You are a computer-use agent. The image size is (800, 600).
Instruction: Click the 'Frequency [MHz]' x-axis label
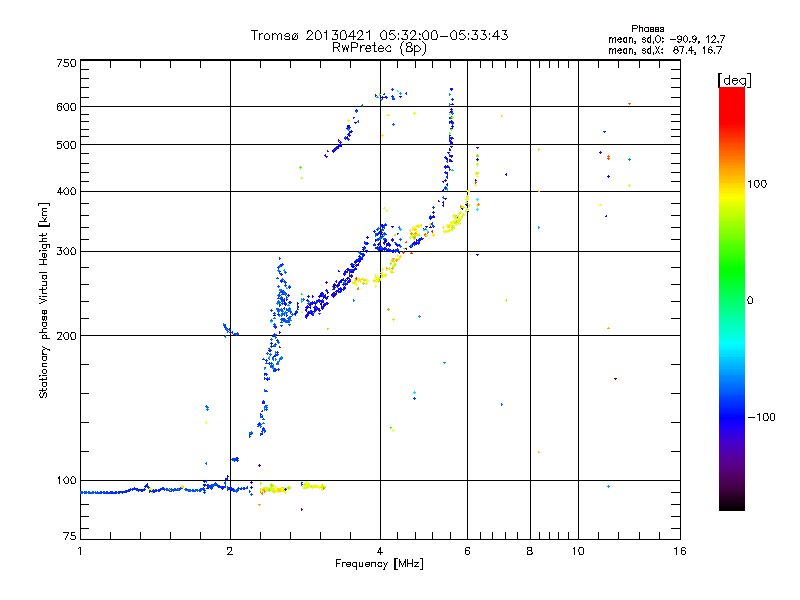[379, 564]
